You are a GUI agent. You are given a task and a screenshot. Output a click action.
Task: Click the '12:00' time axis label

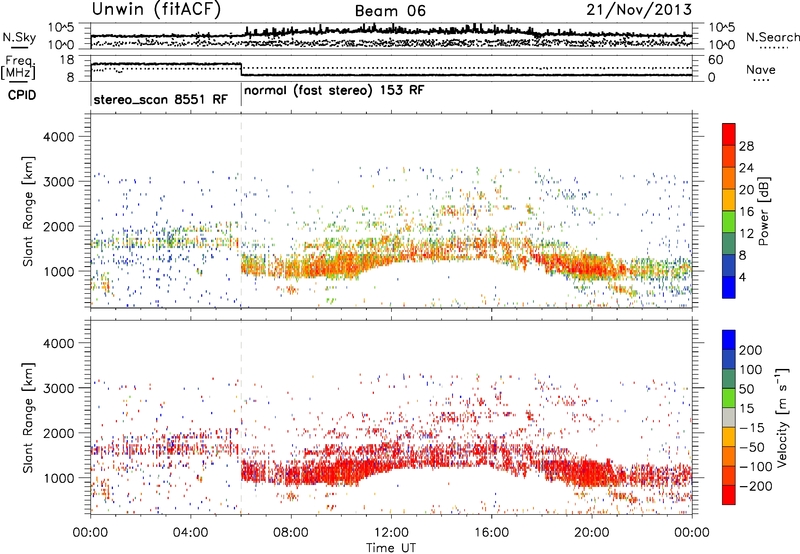coord(391,533)
